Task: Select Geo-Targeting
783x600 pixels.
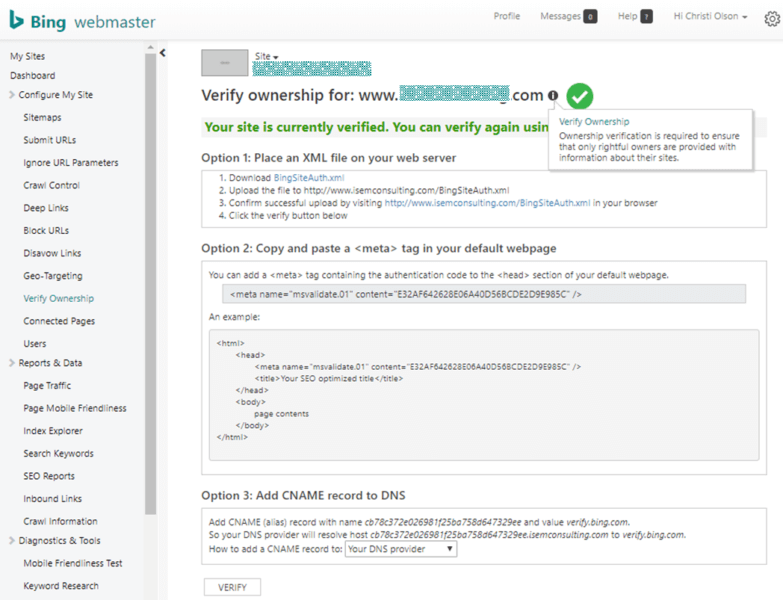Action: point(53,276)
